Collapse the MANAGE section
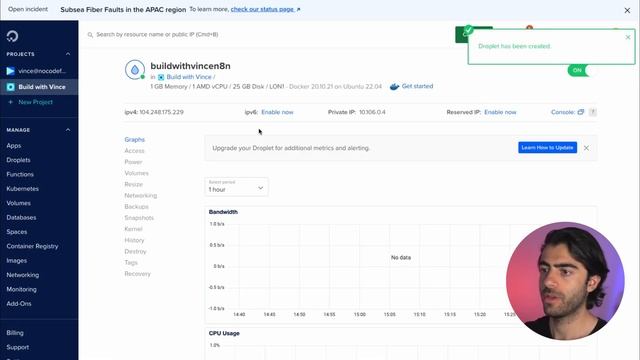640x360 pixels. tap(68, 130)
